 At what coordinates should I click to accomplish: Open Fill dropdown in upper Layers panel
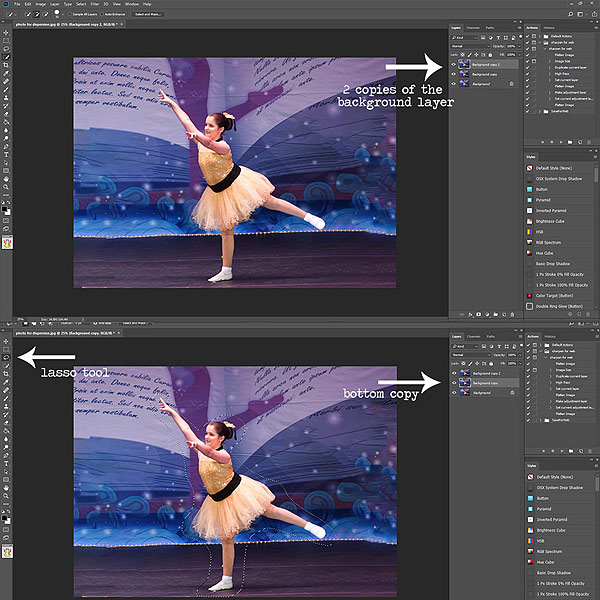coord(519,55)
